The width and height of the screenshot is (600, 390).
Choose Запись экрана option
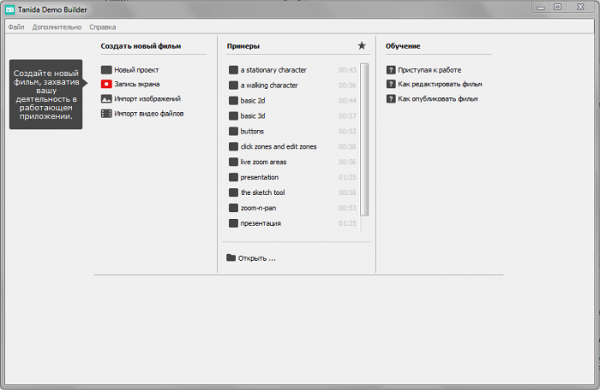pos(137,84)
